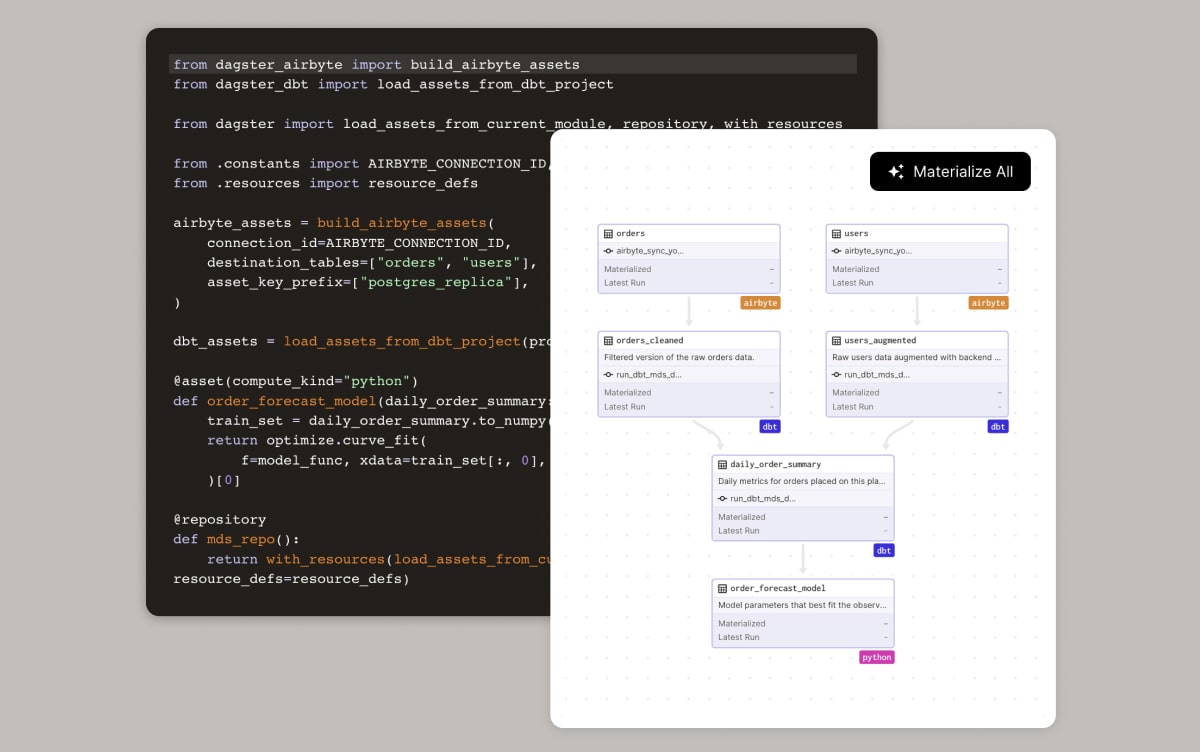Select the airbyte tag under orders node
The width and height of the screenshot is (1200, 752).
click(x=760, y=303)
